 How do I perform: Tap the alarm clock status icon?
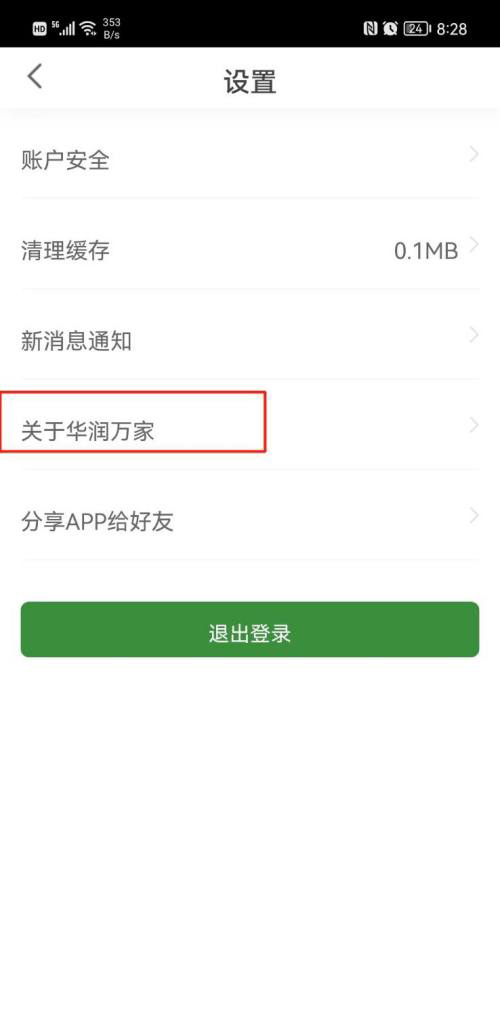[391, 29]
